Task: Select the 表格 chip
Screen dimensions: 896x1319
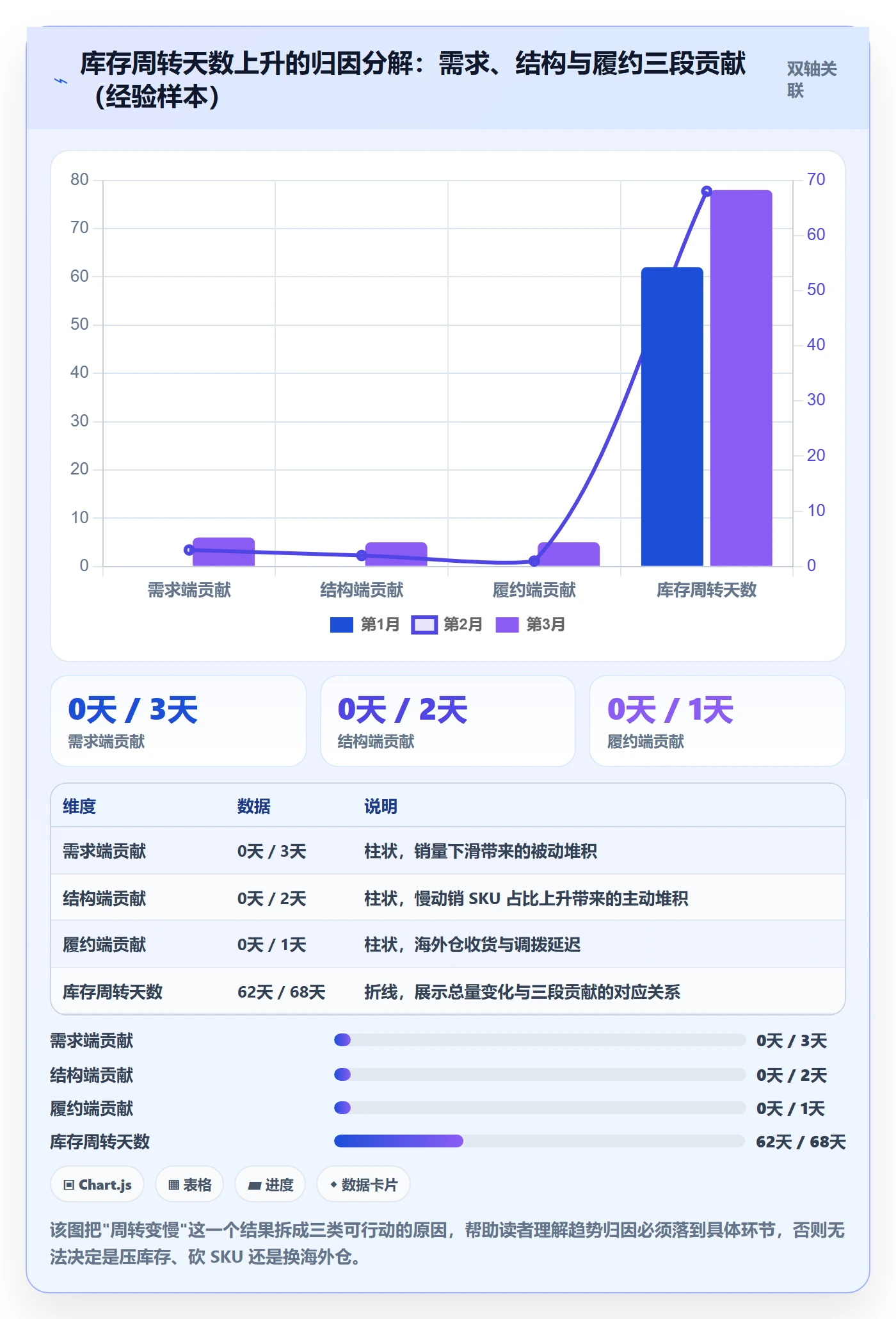Action: click(x=189, y=1185)
